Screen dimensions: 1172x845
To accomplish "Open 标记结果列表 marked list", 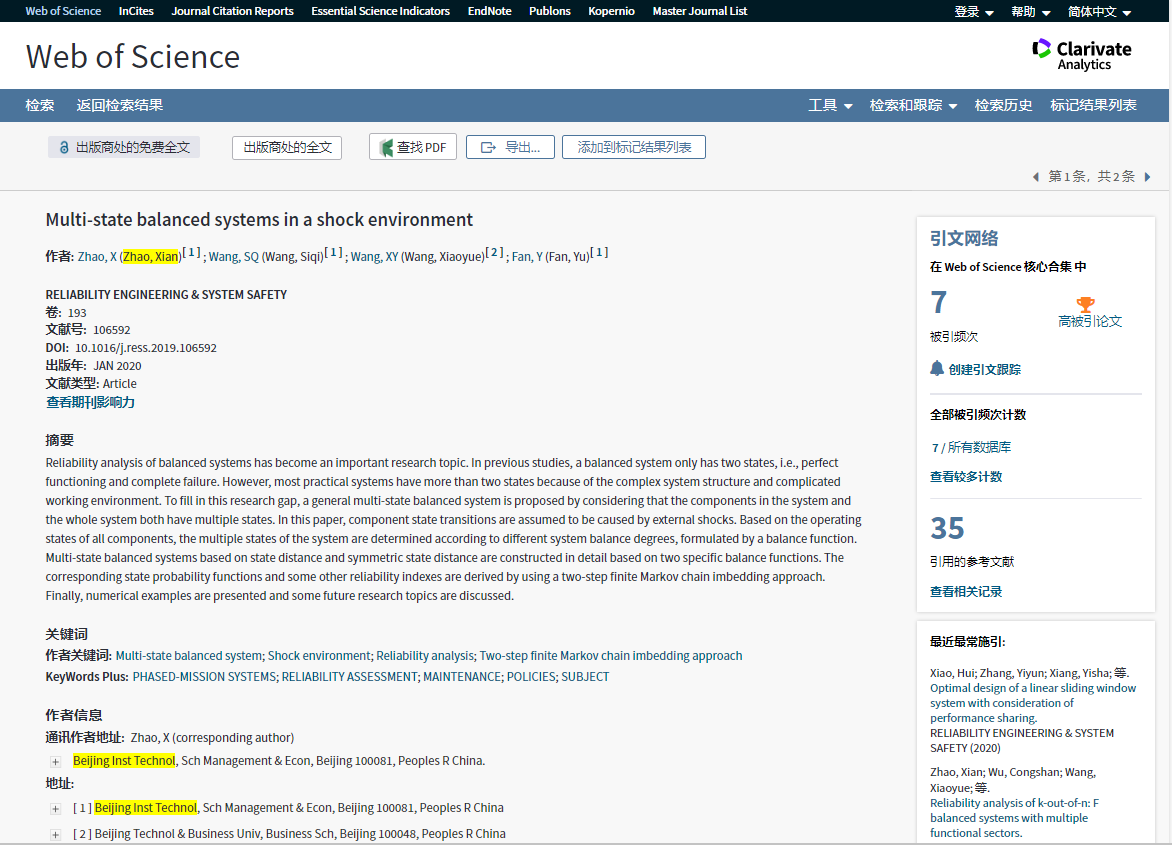I will (1094, 105).
